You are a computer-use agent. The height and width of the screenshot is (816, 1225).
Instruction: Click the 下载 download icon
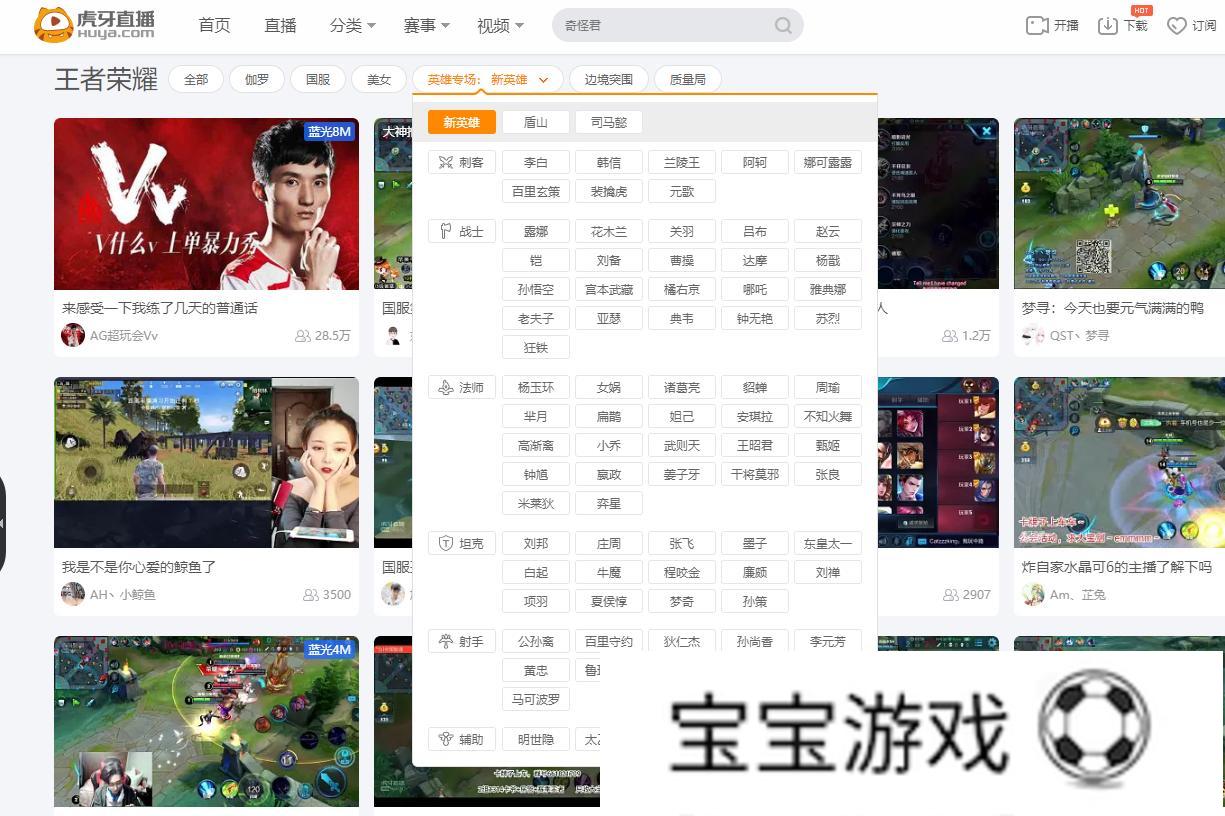pos(1107,25)
